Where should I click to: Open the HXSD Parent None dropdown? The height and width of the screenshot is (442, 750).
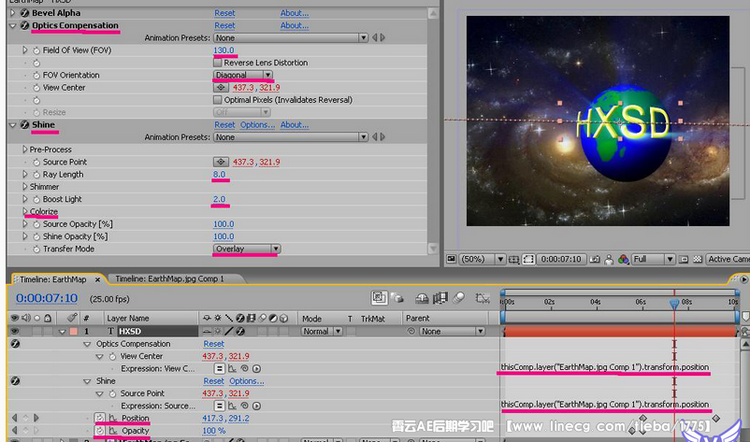coord(452,331)
